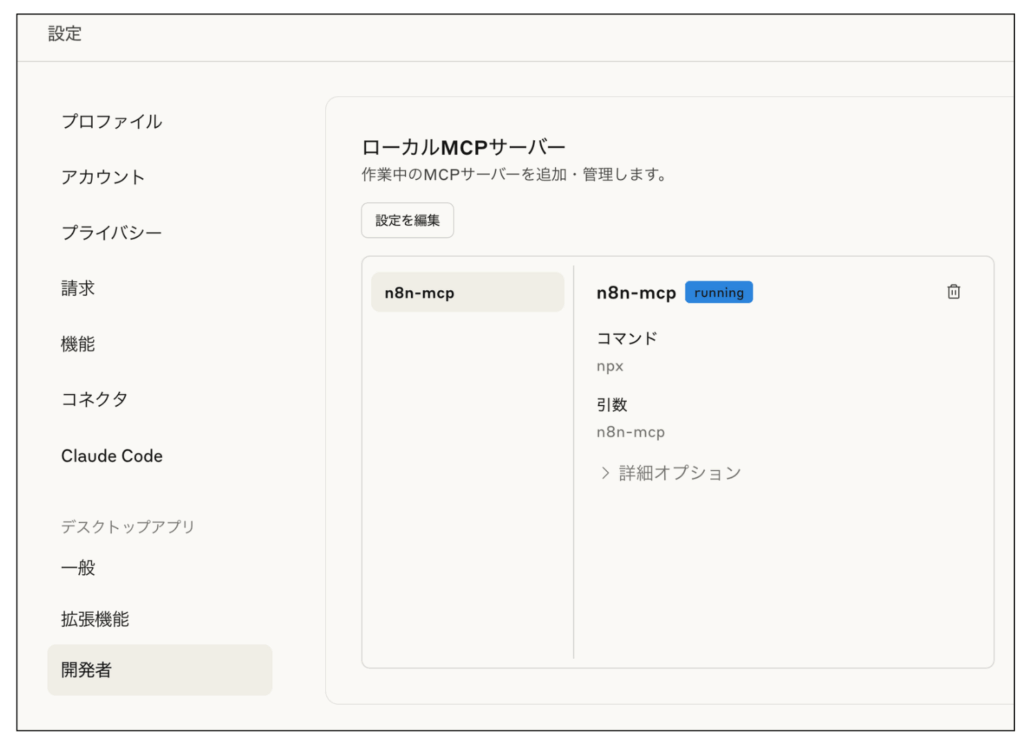The width and height of the screenshot is (1024, 742).
Task: Select n8n-mcp in the server list
Action: (467, 291)
